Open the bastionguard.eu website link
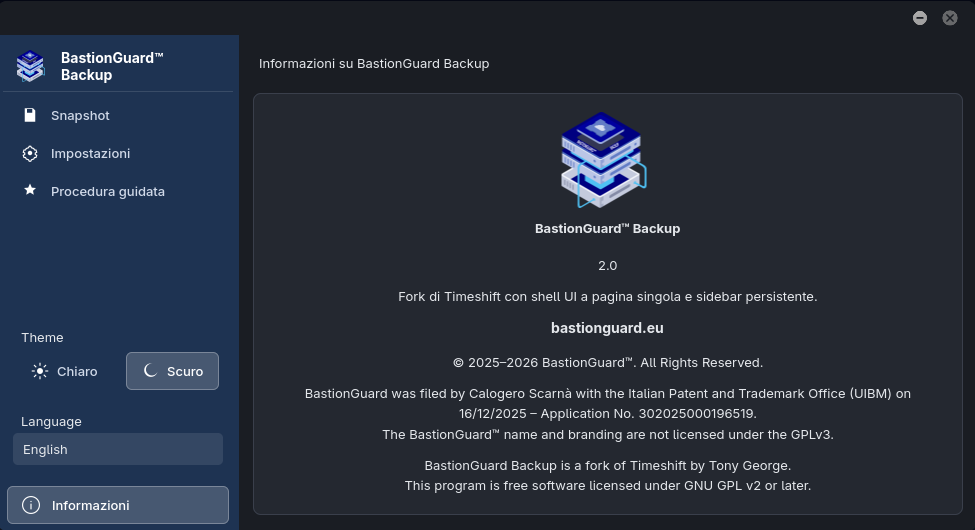The width and height of the screenshot is (975, 530). pyautogui.click(x=607, y=328)
